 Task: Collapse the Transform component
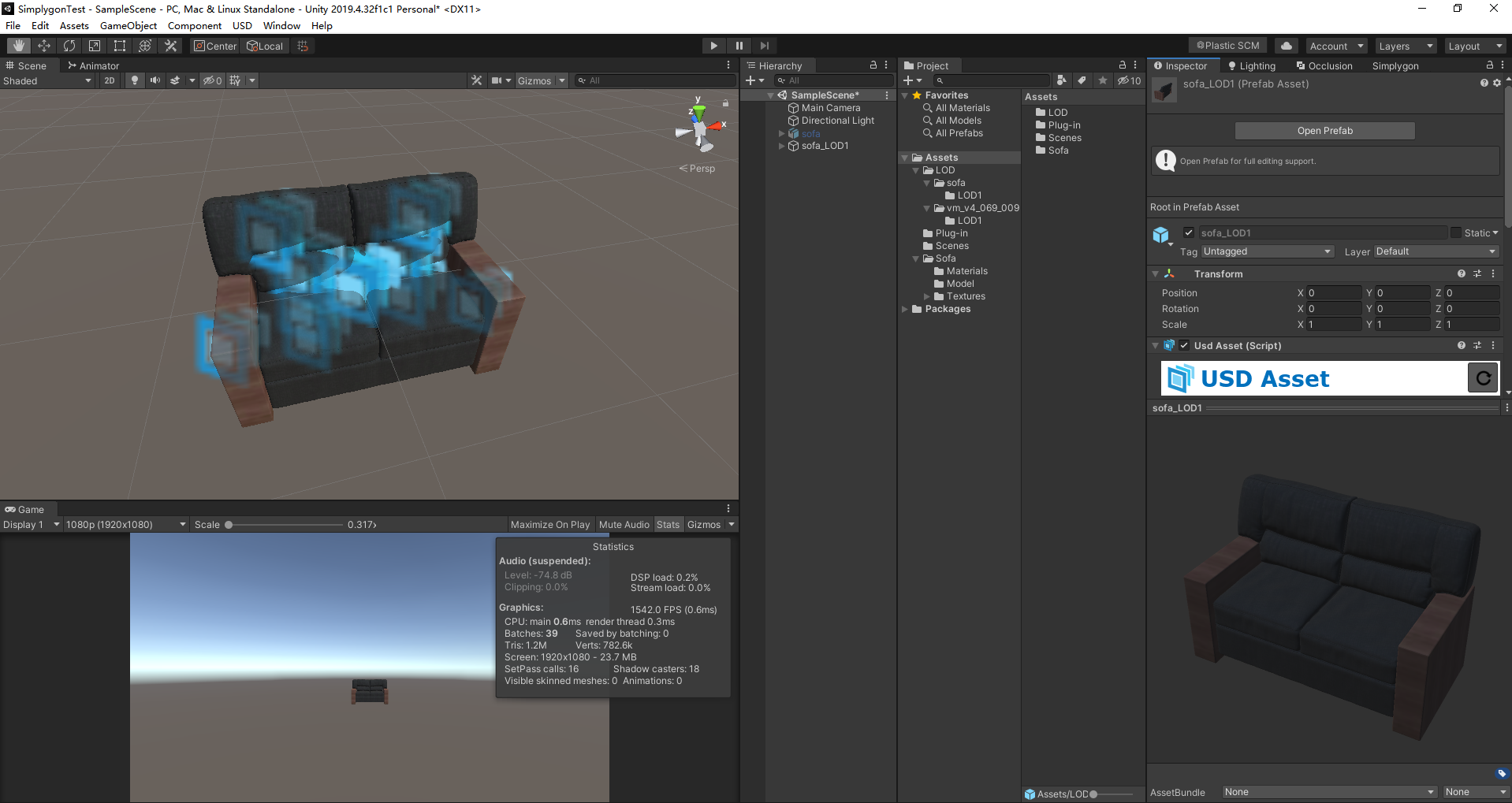(x=1156, y=273)
